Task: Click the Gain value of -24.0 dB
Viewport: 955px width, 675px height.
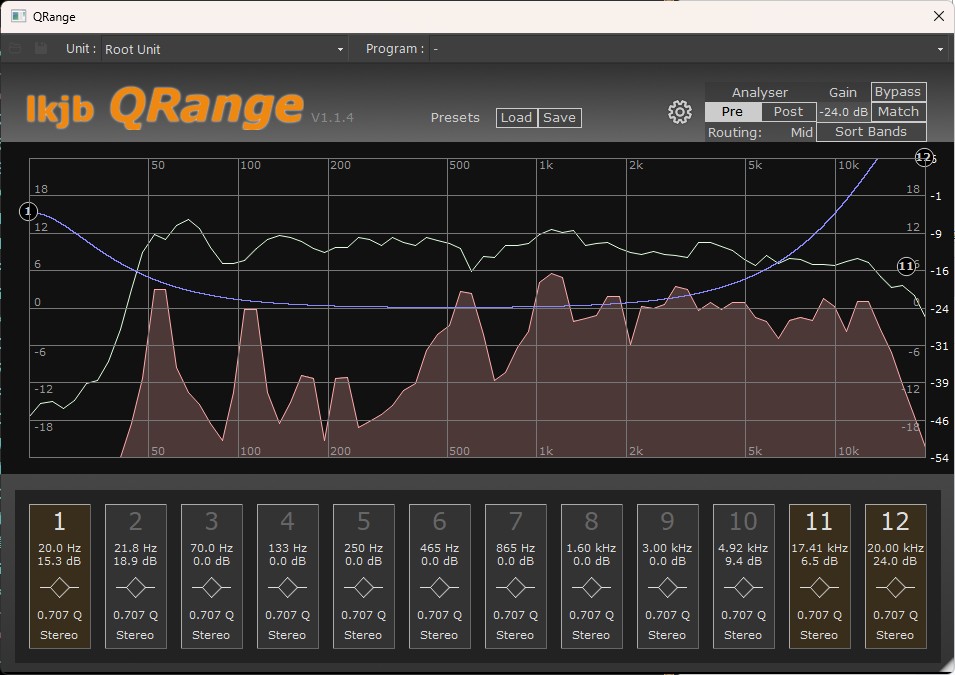Action: (x=843, y=112)
